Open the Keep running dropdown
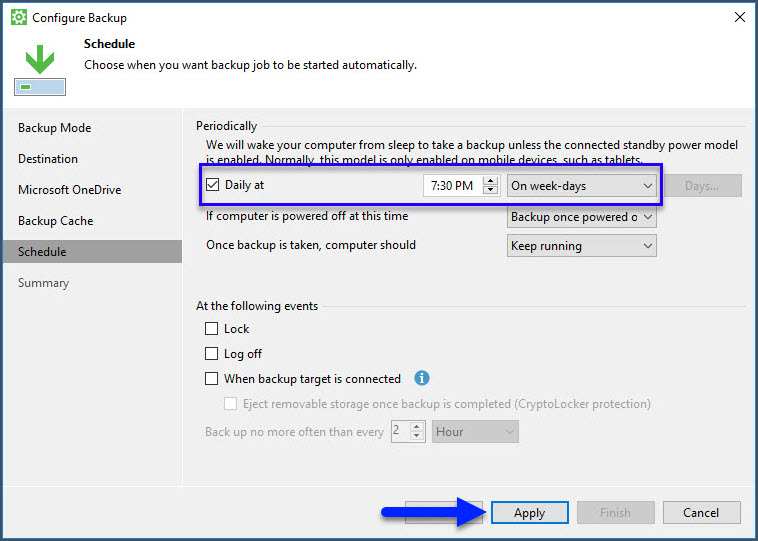758x541 pixels. click(x=581, y=246)
